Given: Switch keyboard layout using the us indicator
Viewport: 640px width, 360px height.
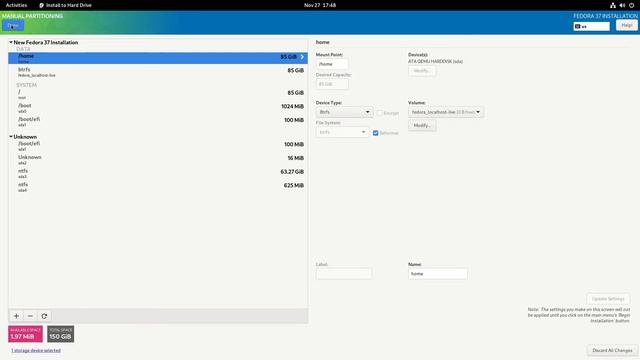Looking at the screenshot, I should 591,26.
